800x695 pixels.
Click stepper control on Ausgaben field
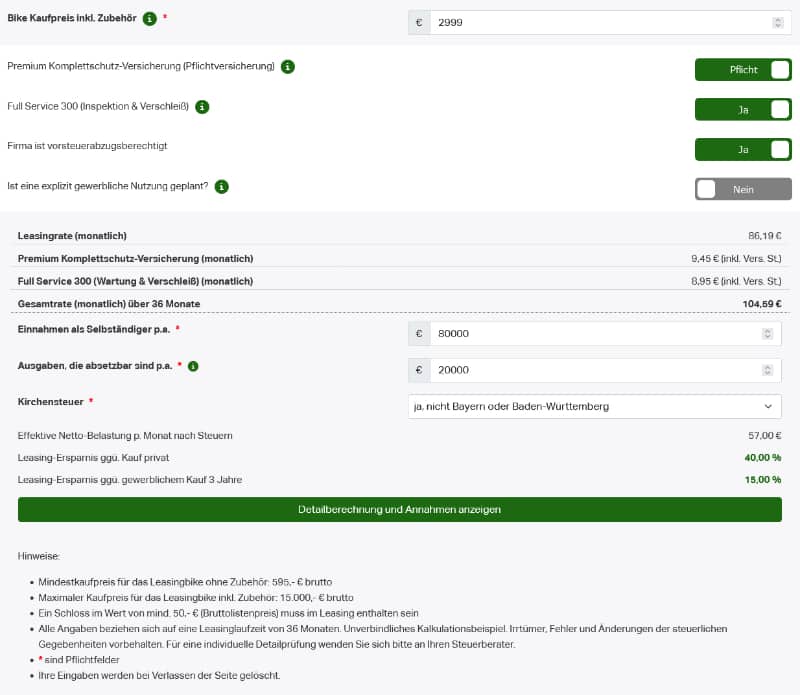[769, 369]
